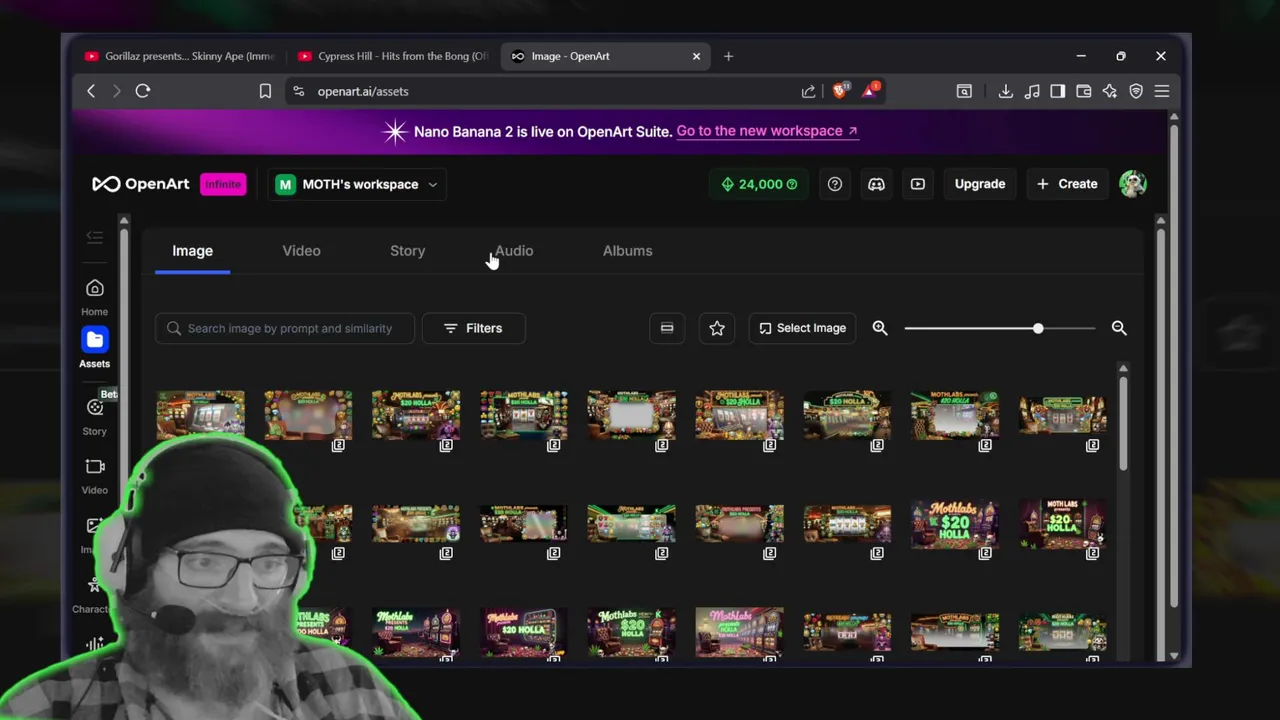Reload the page with refresh icon
The width and height of the screenshot is (1280, 720).
point(143,91)
